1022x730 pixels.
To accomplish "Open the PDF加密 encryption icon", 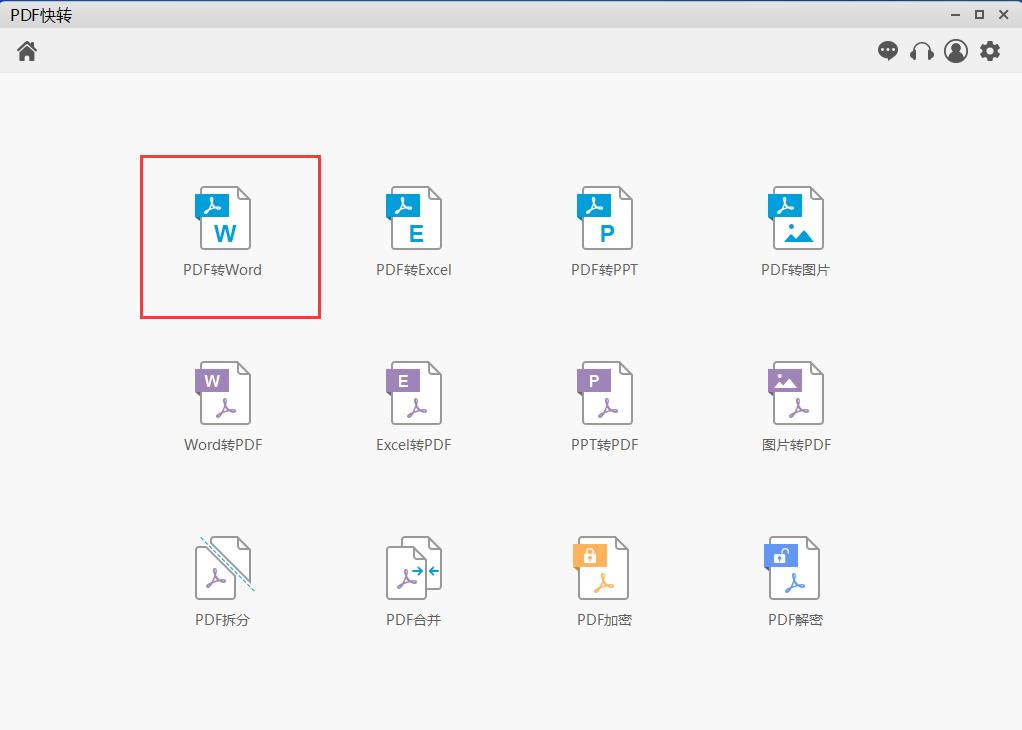I will point(601,568).
